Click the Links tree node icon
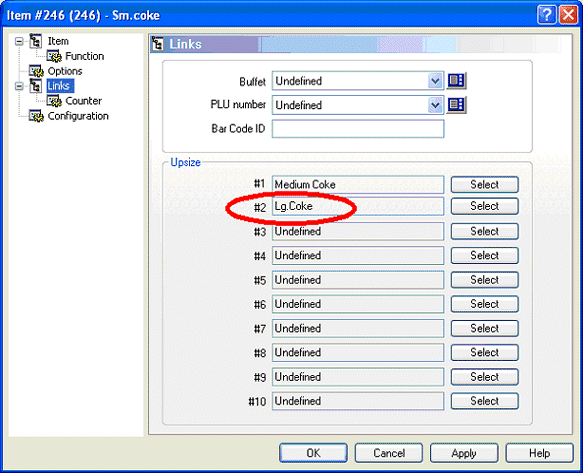 (x=36, y=86)
